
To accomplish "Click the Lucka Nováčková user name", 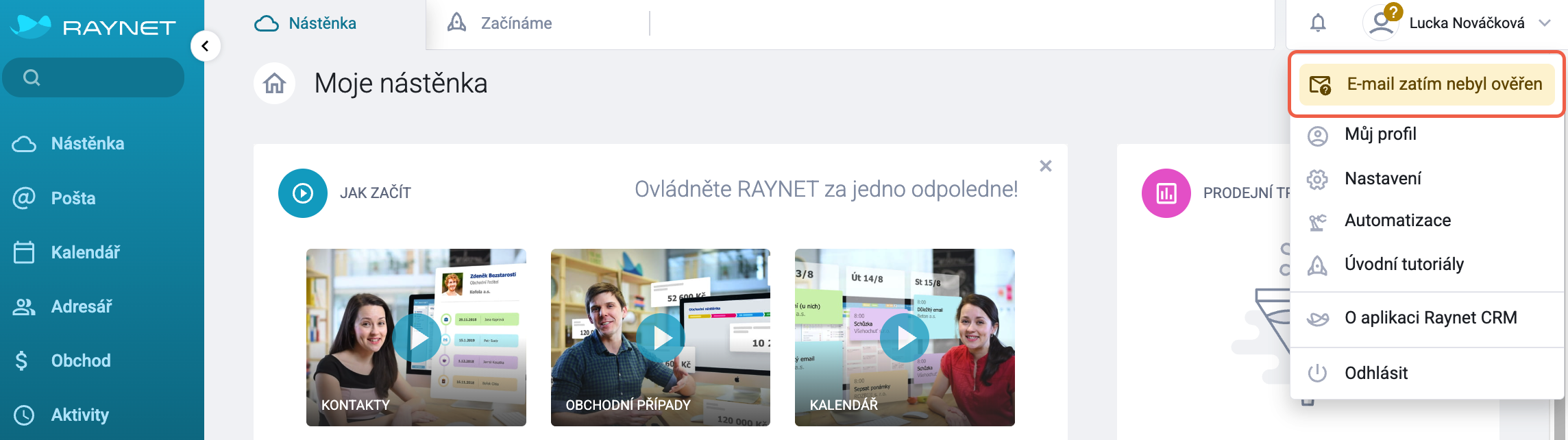I will coord(1467,23).
